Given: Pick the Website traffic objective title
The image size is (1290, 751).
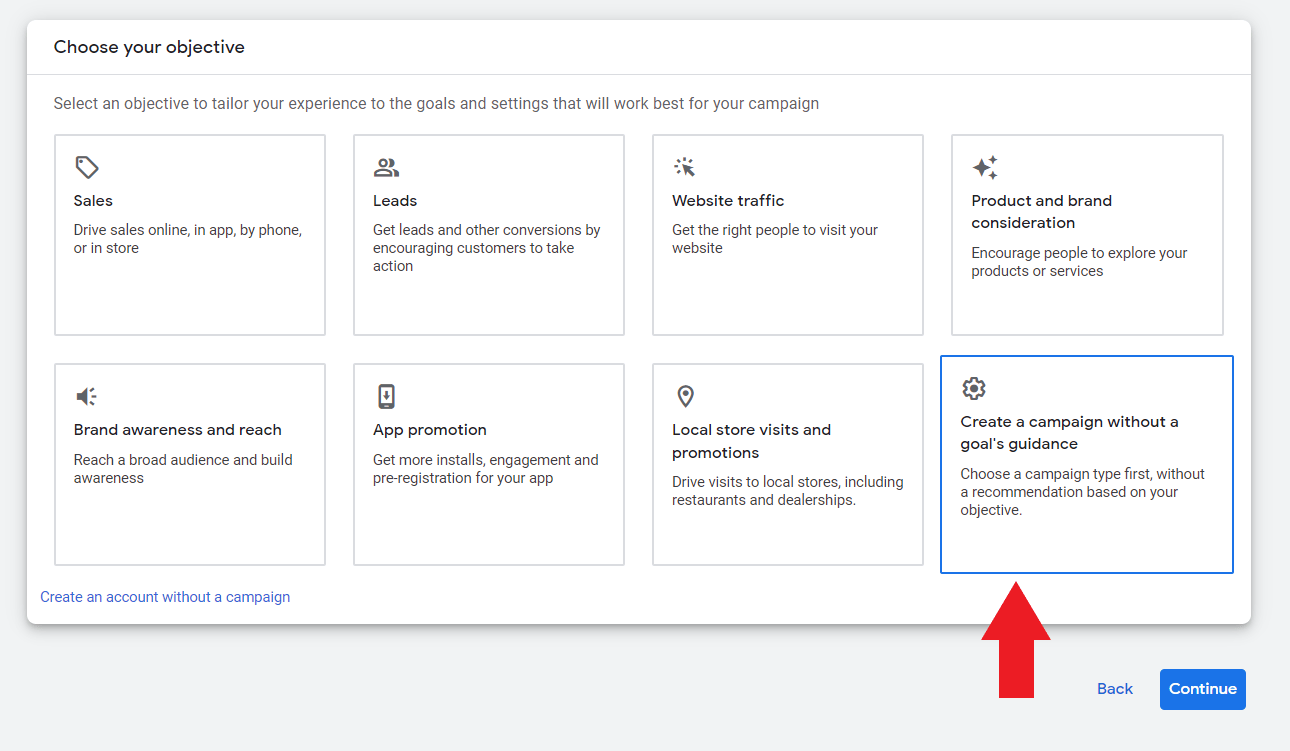Looking at the screenshot, I should [x=728, y=201].
